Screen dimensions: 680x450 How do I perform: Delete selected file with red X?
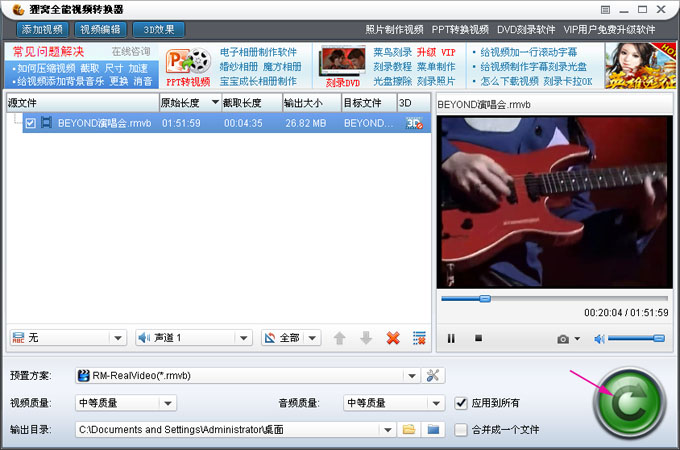tap(393, 338)
